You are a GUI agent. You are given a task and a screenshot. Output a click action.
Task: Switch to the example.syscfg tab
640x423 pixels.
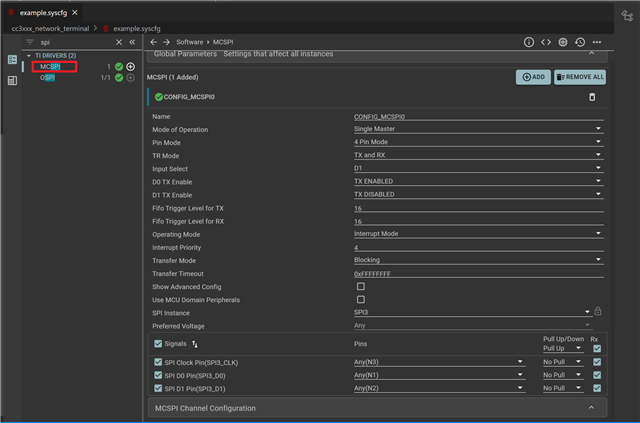(x=42, y=11)
